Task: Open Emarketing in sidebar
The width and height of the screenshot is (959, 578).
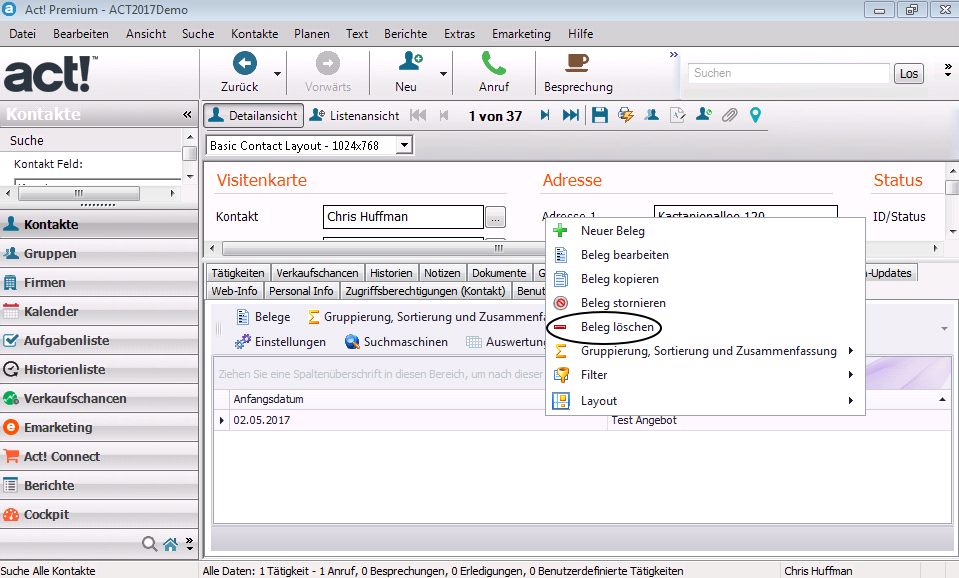Action: coord(99,428)
